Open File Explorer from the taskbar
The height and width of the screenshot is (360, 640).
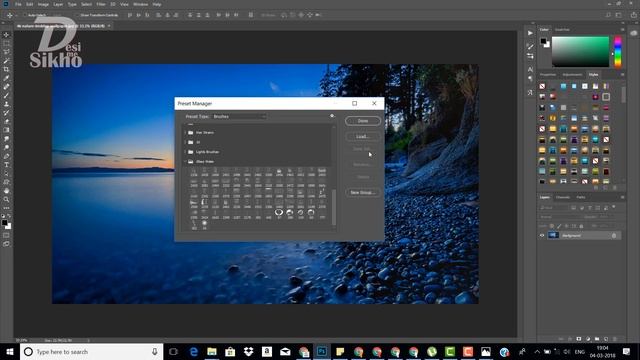point(212,352)
